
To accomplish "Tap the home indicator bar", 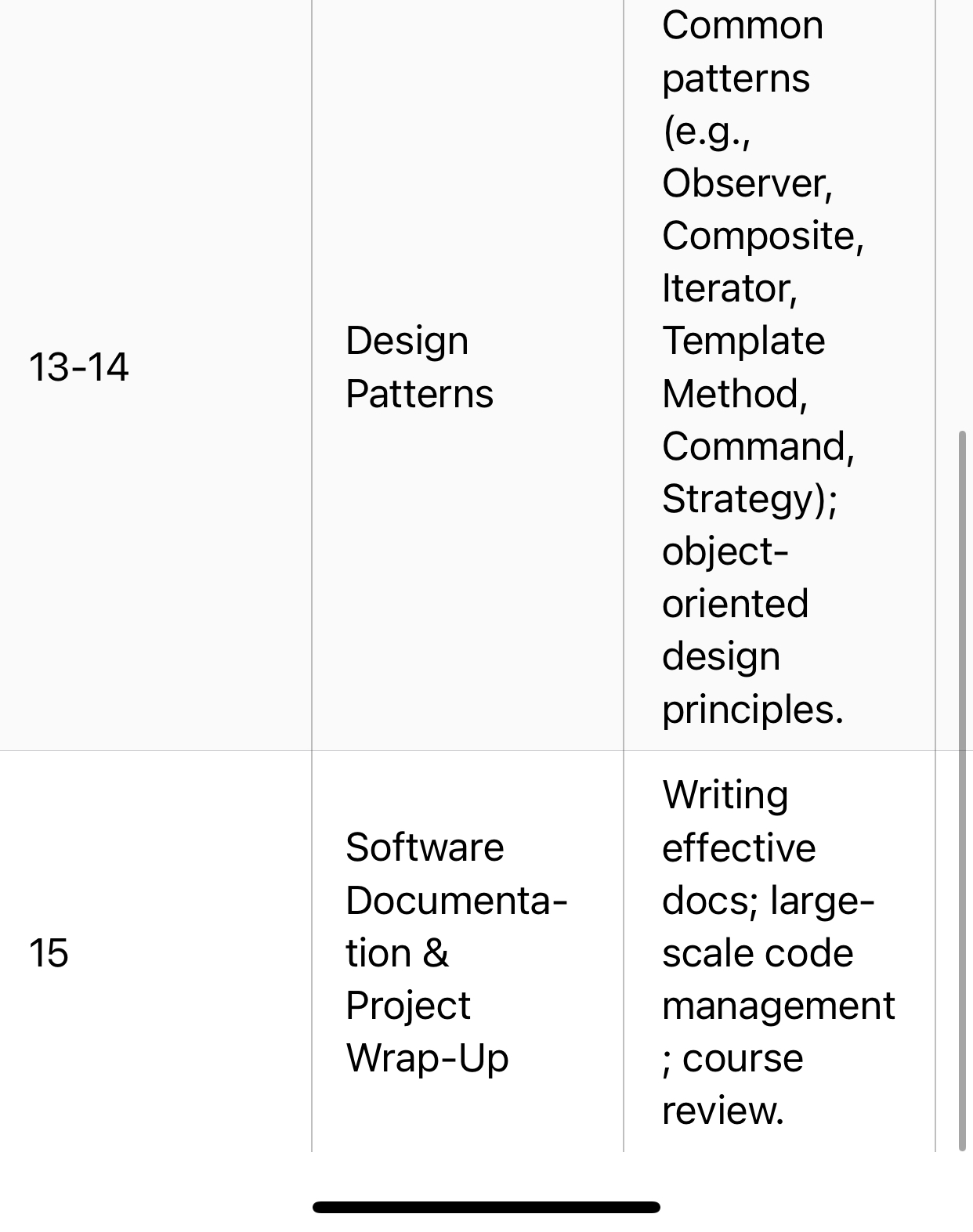I will coord(486,1207).
